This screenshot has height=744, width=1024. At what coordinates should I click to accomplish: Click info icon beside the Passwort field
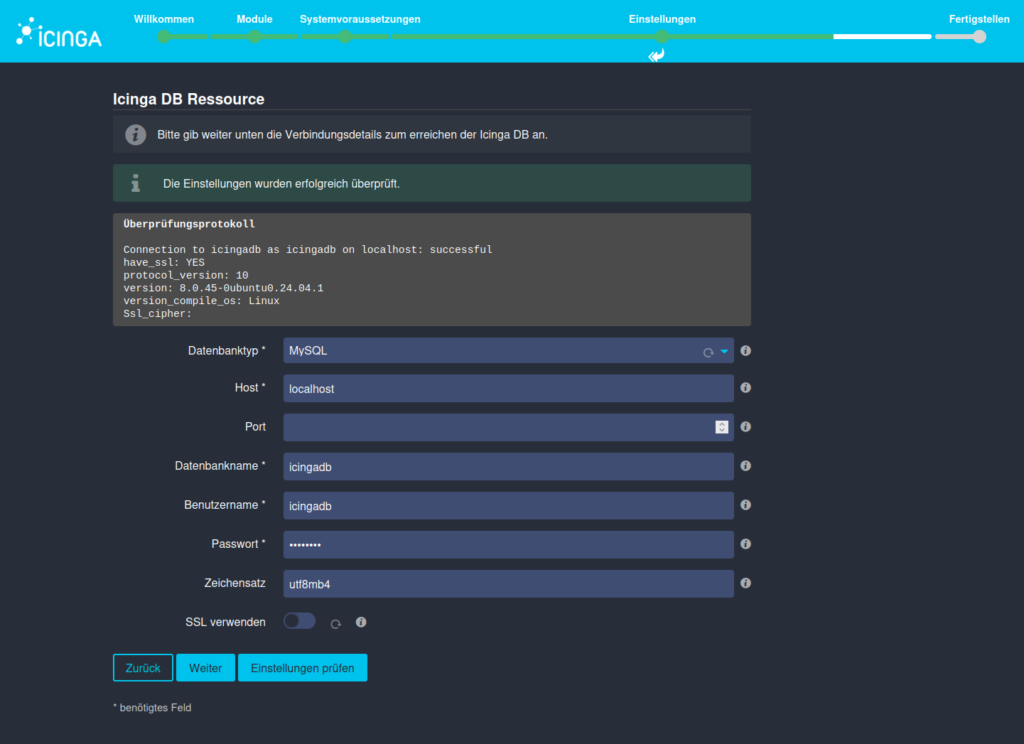click(746, 544)
